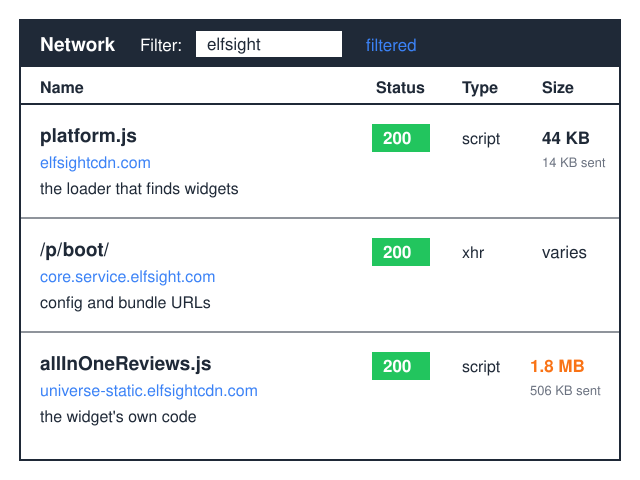Click the 200 status badge for allInOneReviews.js

pos(401,366)
